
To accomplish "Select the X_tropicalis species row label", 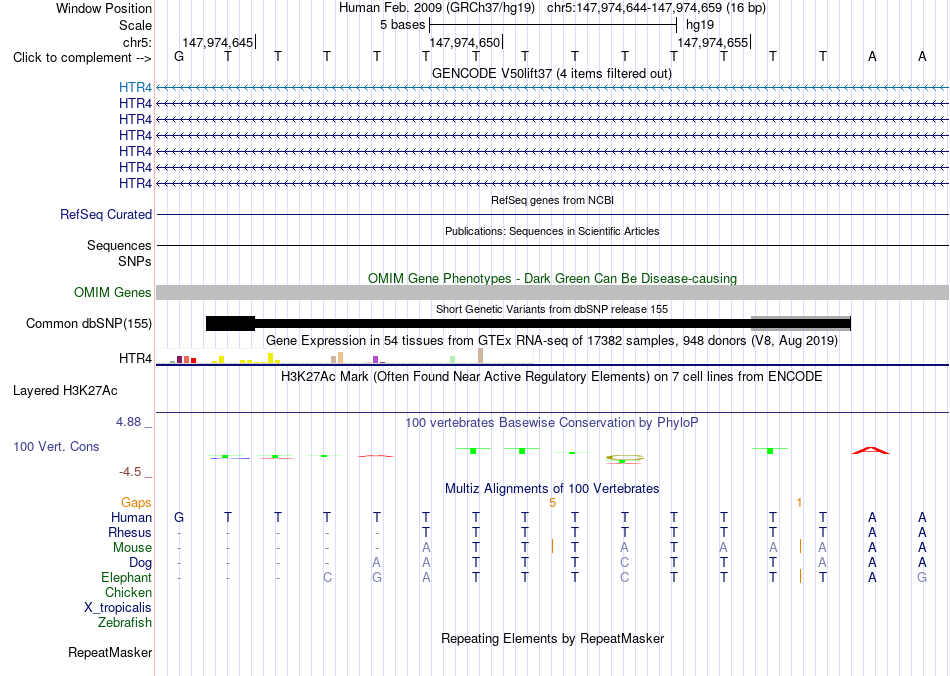I will coord(118,608).
